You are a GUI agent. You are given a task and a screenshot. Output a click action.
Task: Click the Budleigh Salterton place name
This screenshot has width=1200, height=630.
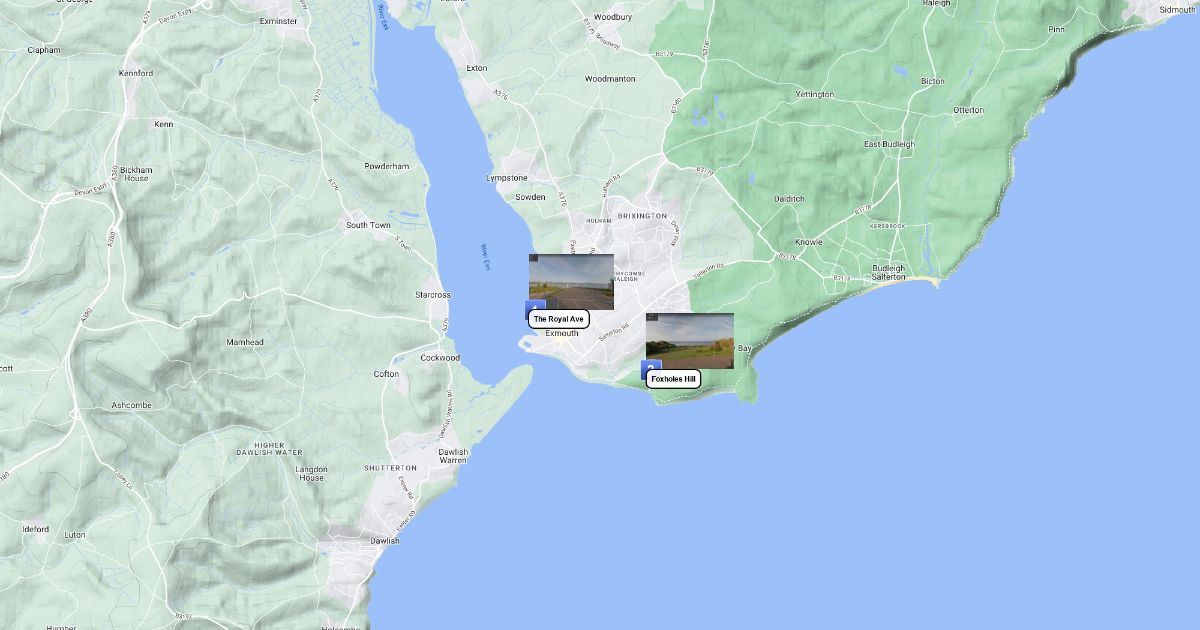pos(888,272)
